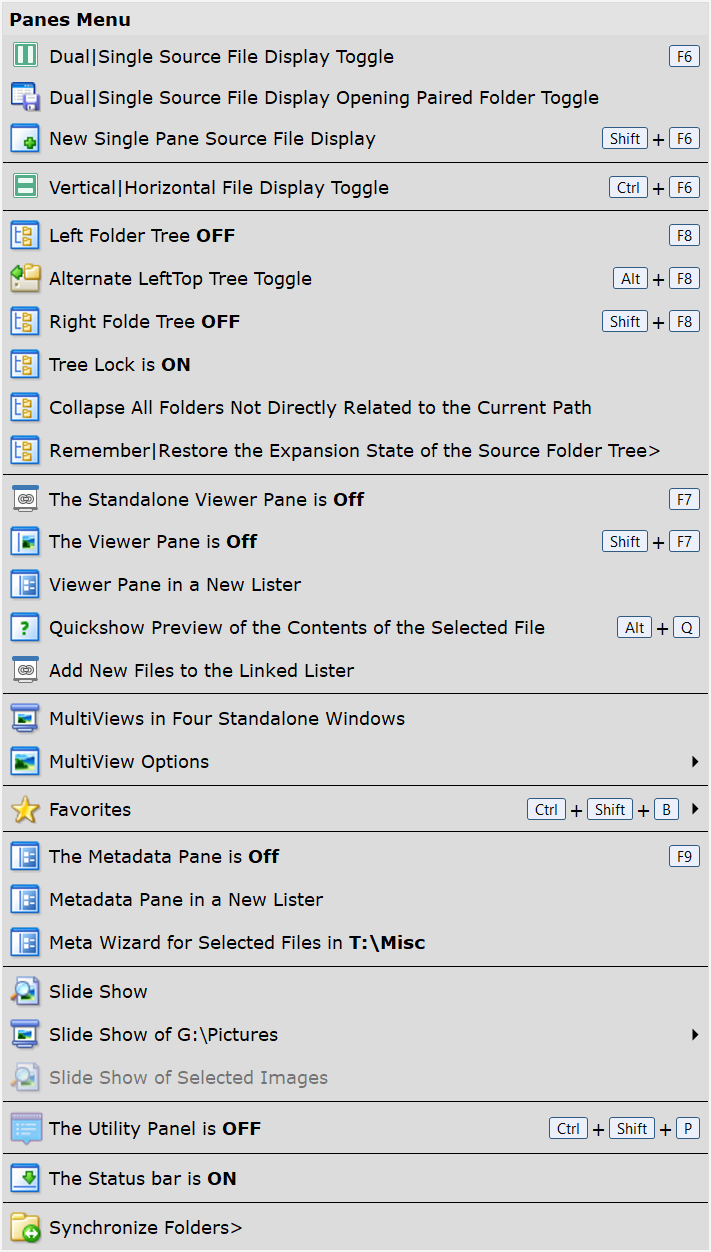Click the New Single Pane Source File icon
The image size is (711, 1252).
coord(24,138)
